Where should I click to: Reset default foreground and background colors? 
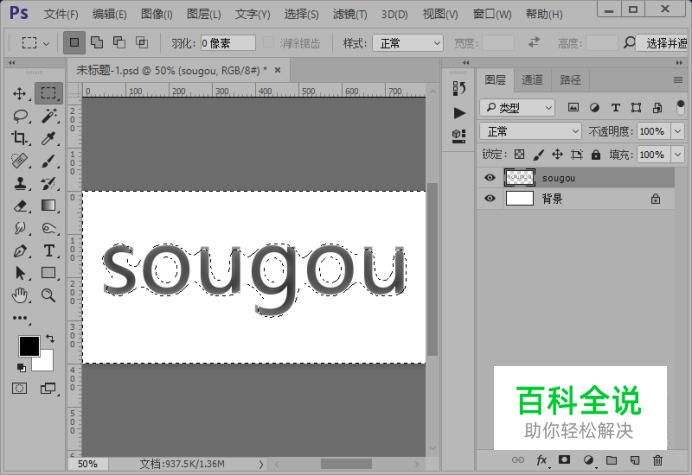tap(21, 367)
